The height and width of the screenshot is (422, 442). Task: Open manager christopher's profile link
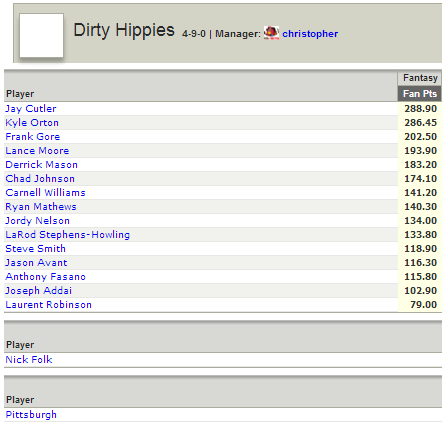coord(310,34)
